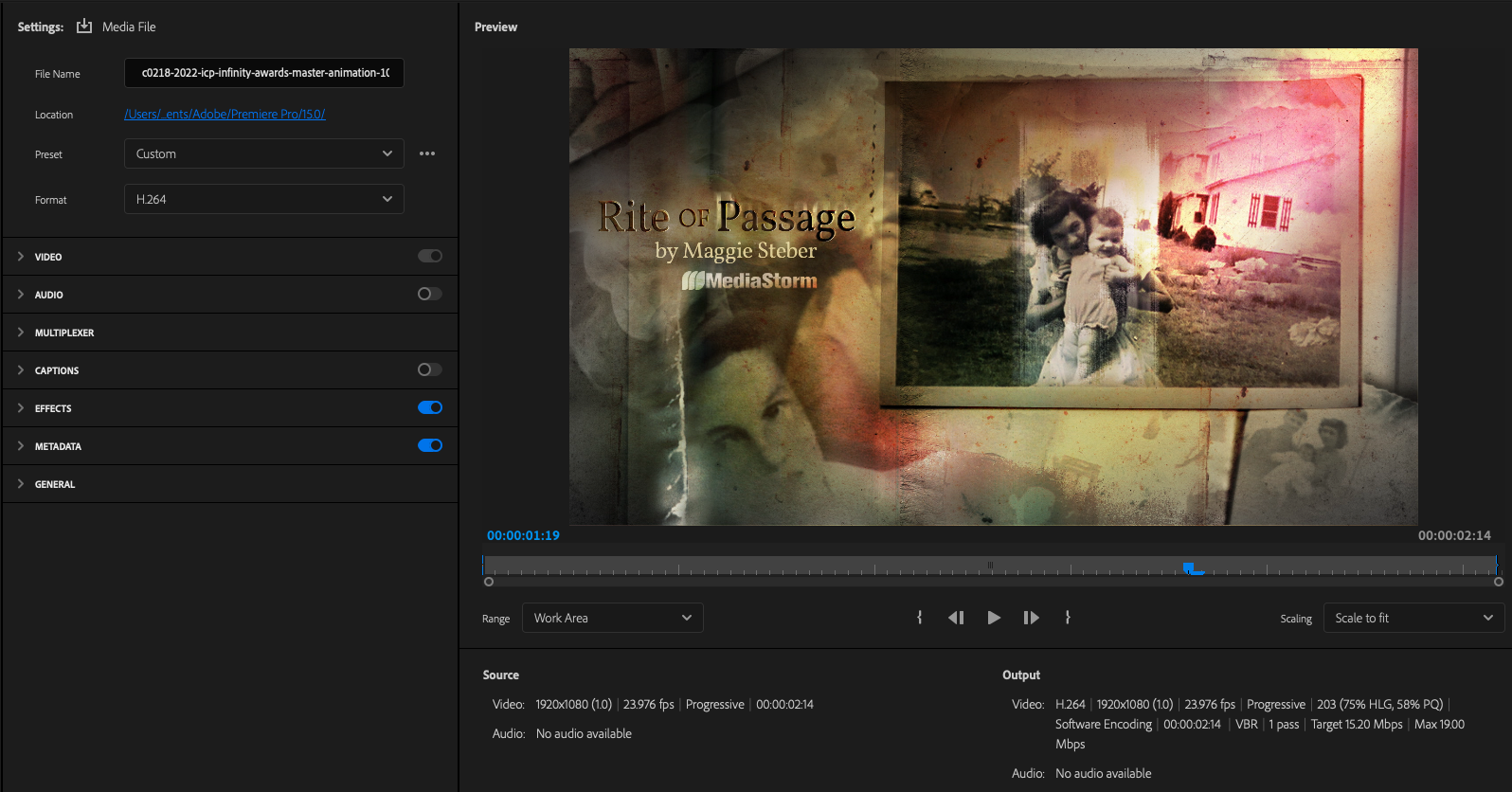Open the Scaling dropdown set to Scale to fit

tap(1414, 618)
